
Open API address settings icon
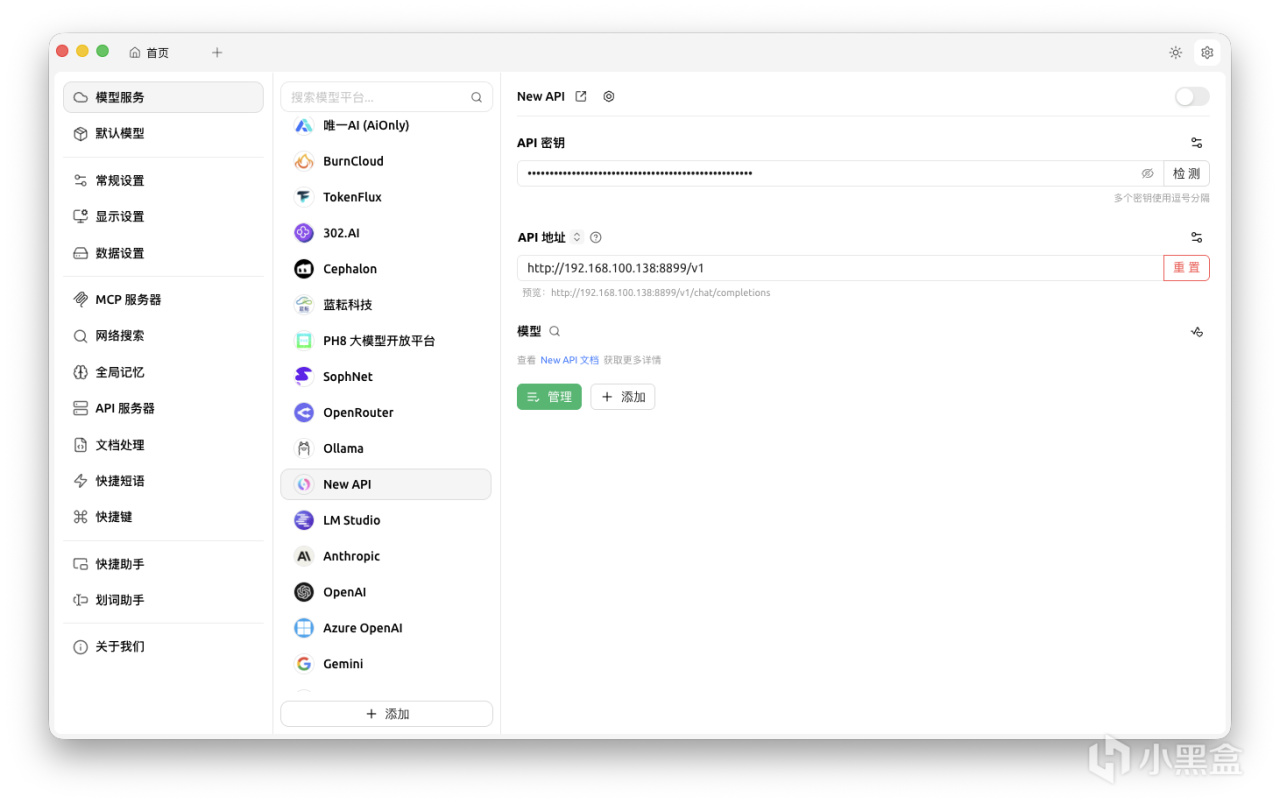coord(1197,238)
